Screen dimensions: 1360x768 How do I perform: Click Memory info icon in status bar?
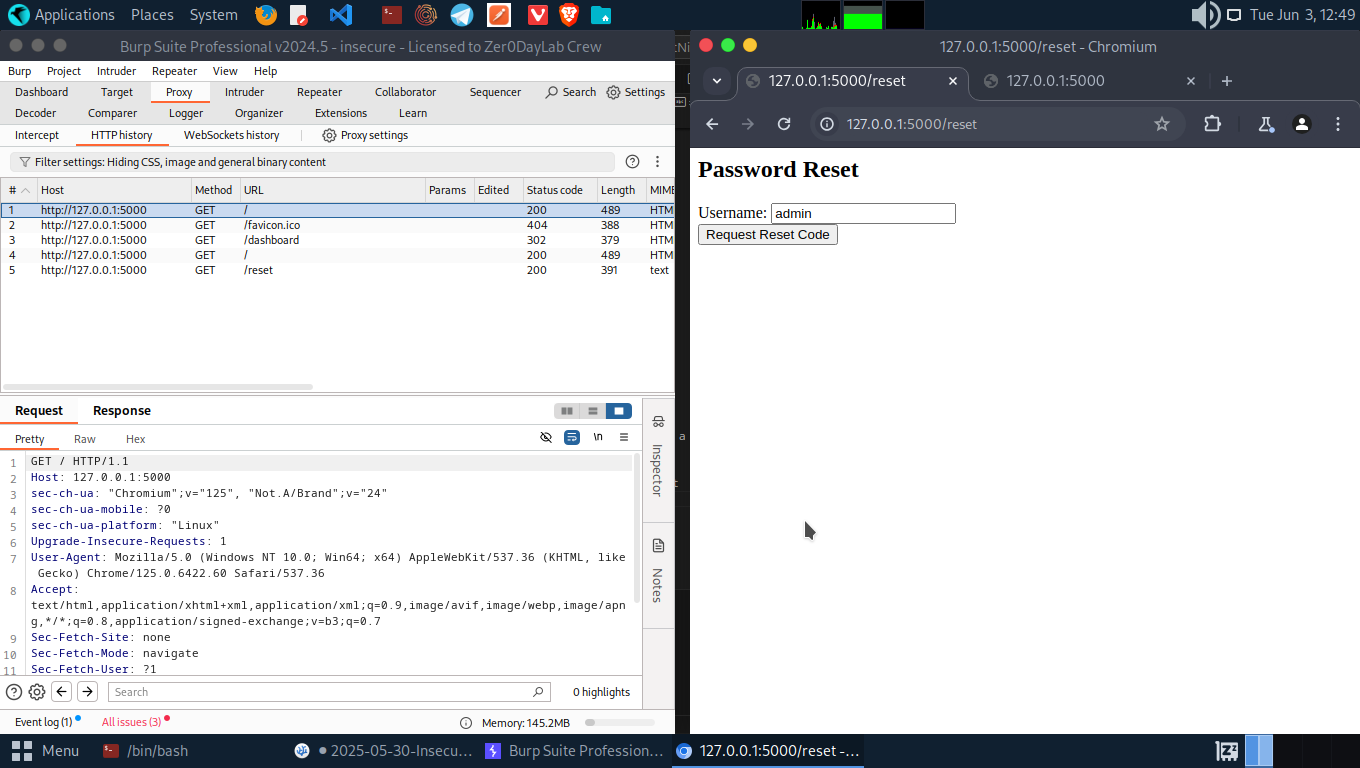click(466, 722)
